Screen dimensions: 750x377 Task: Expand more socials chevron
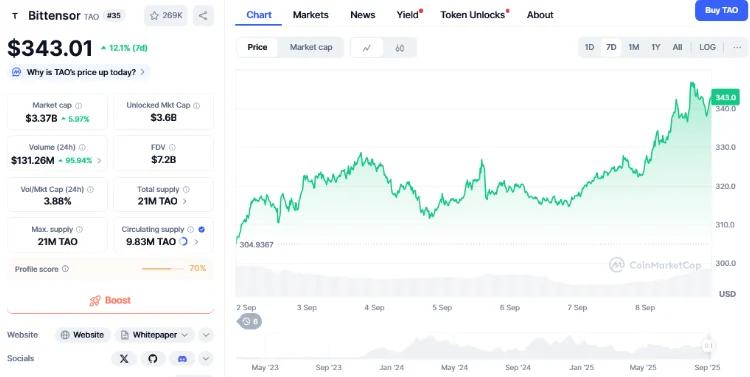click(206, 359)
